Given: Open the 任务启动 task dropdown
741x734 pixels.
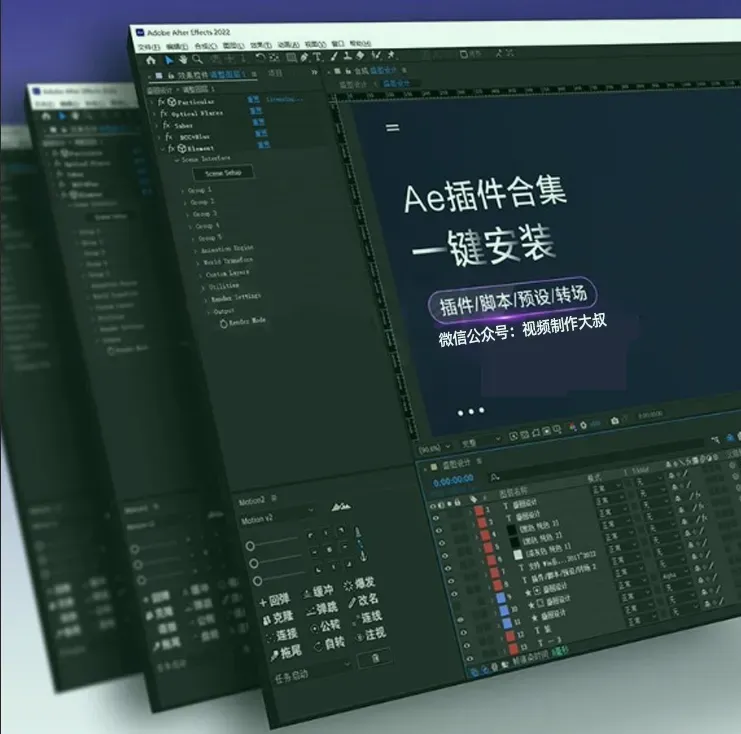Looking at the screenshot, I should 312,671.
